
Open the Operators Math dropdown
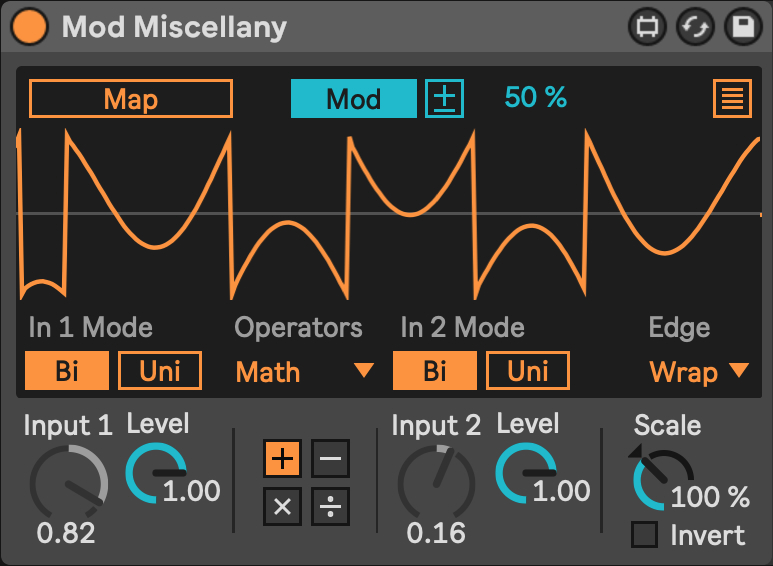pos(304,372)
